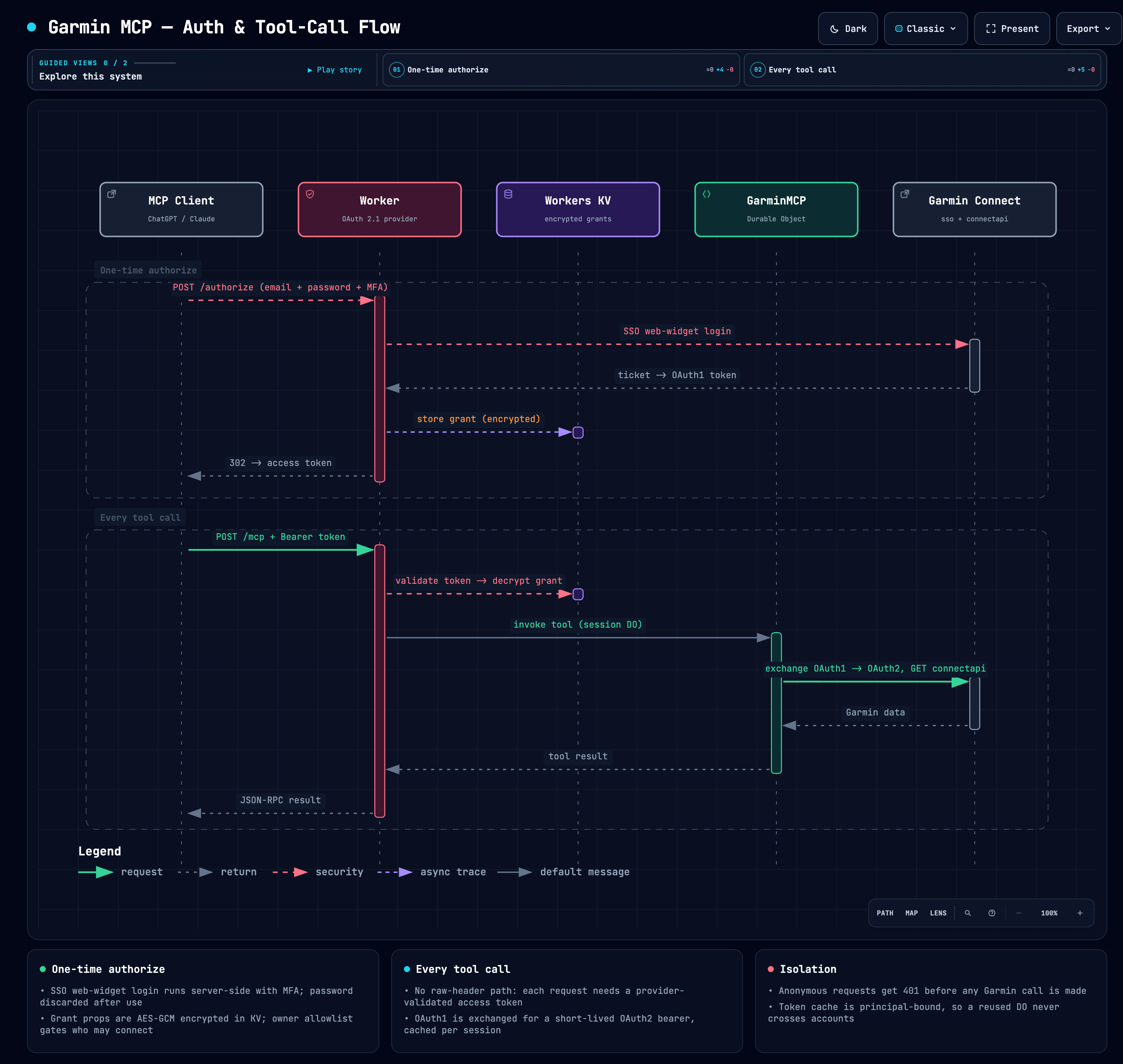
Task: Click the MCP Client node
Action: [182, 209]
